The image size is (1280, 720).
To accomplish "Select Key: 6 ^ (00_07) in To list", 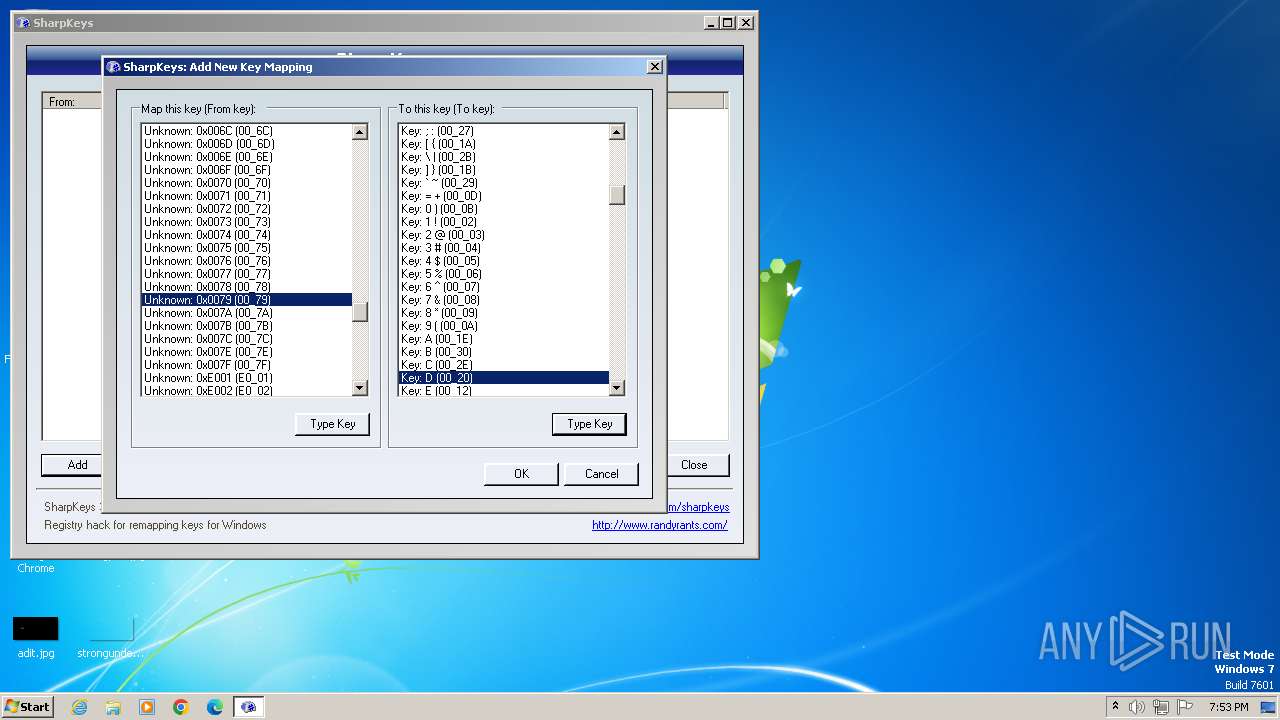I will 503,287.
